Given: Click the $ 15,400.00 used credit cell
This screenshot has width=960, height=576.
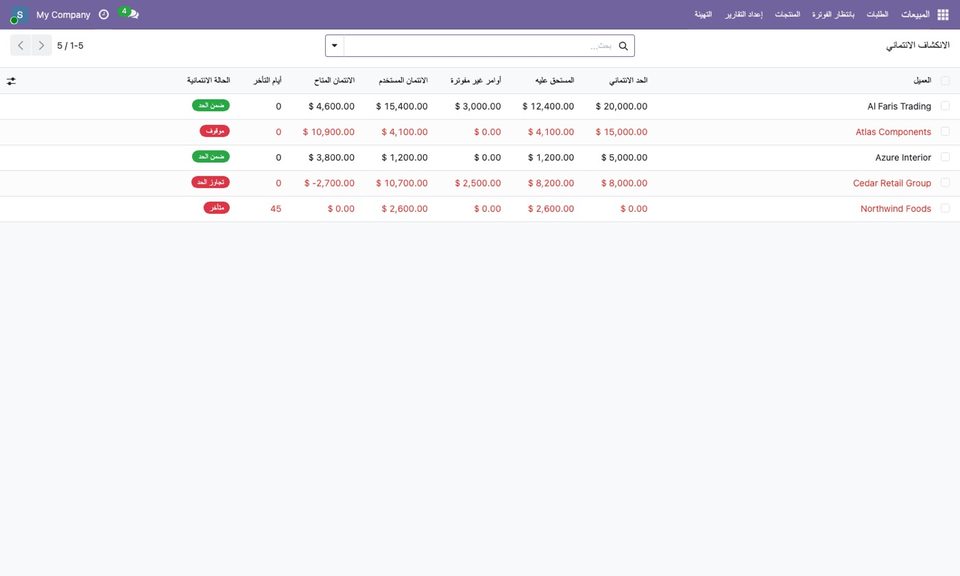Looking at the screenshot, I should [x=402, y=107].
